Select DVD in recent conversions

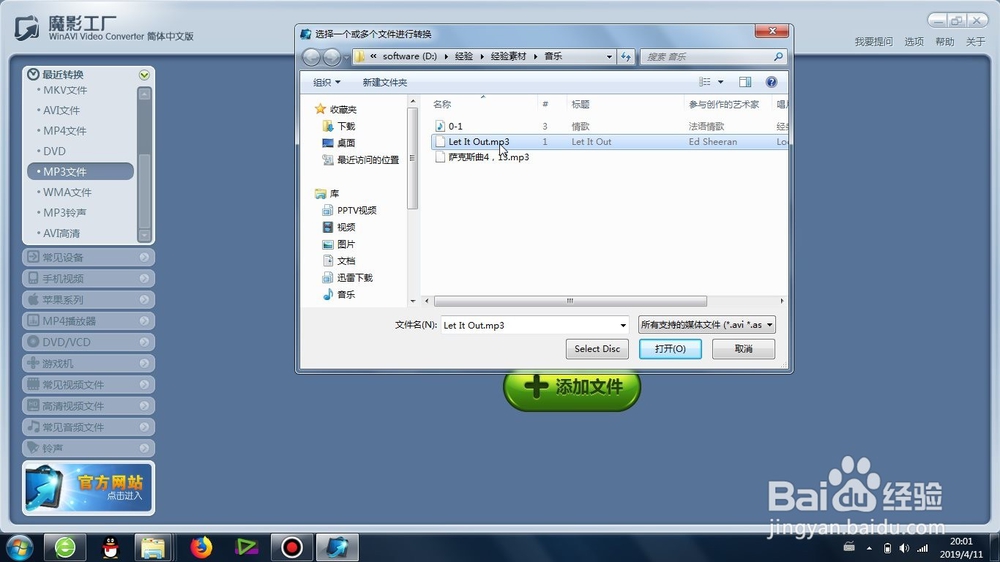point(54,151)
